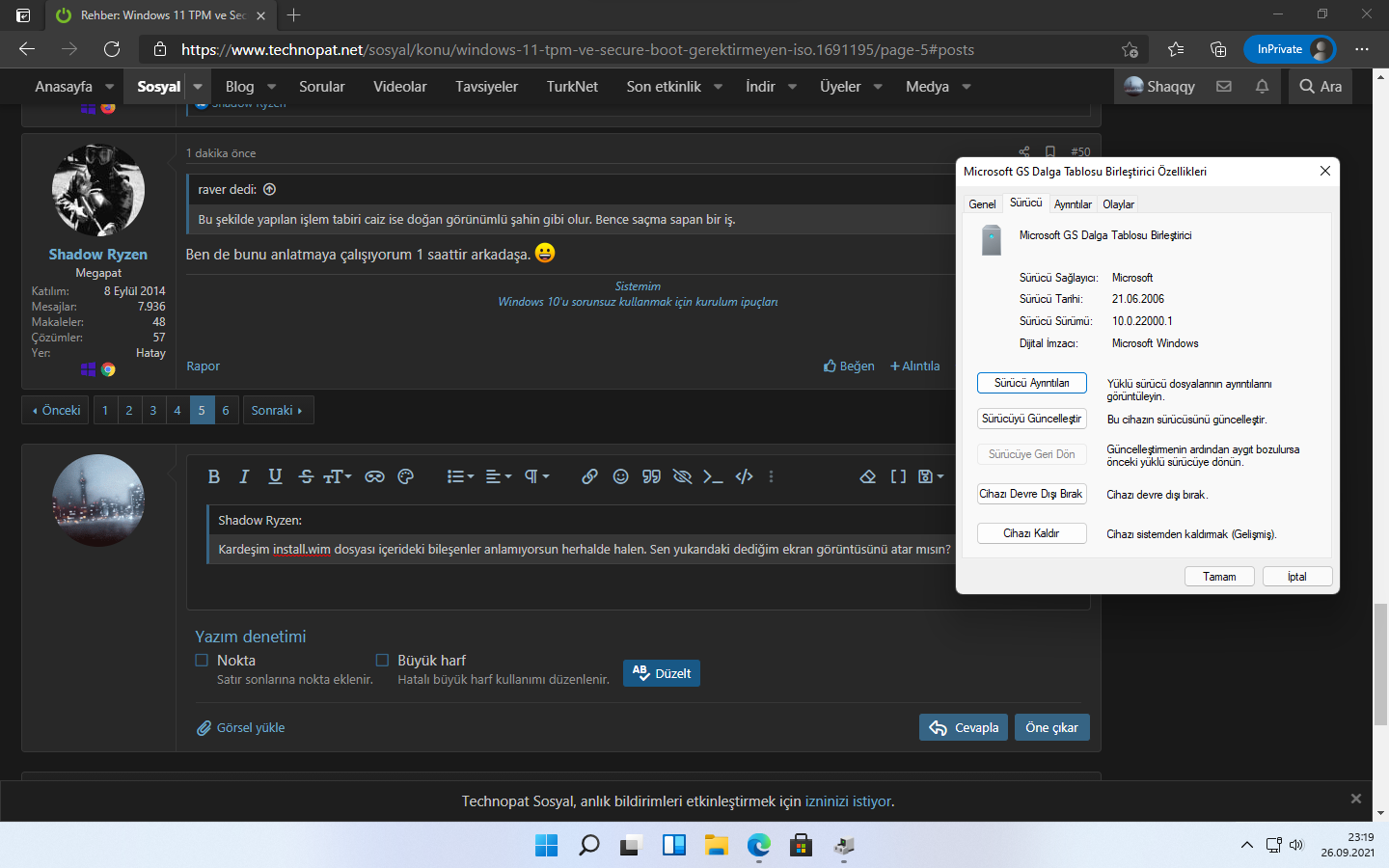The width and height of the screenshot is (1389, 868).
Task: Enable the Nokta spell-check checkbox
Action: coord(202,661)
